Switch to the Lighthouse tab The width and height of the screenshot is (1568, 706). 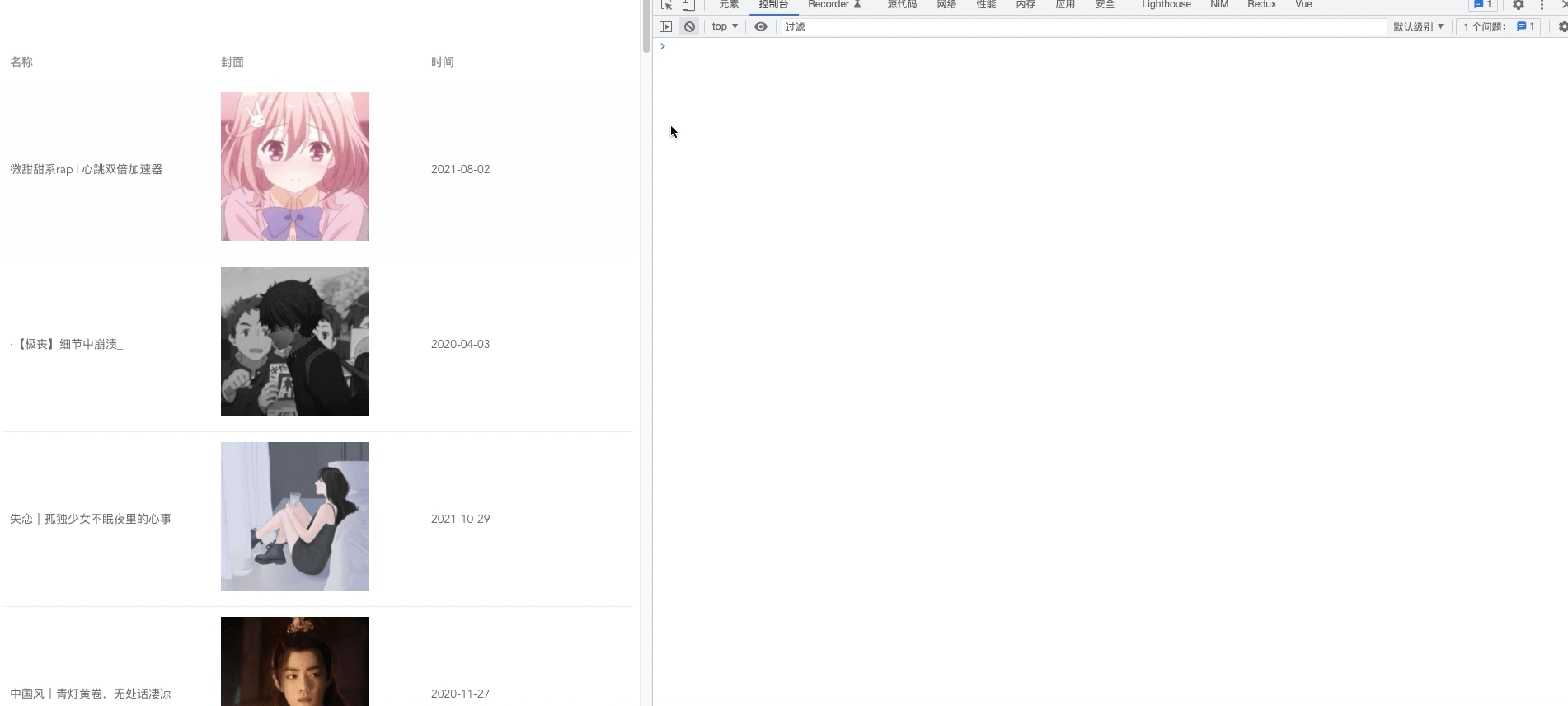click(x=1166, y=5)
